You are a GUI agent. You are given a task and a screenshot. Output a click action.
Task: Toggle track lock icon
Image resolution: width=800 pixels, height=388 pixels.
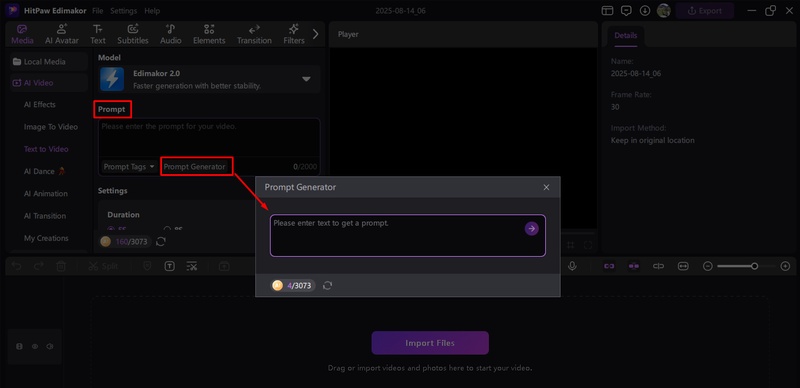(x=19, y=347)
